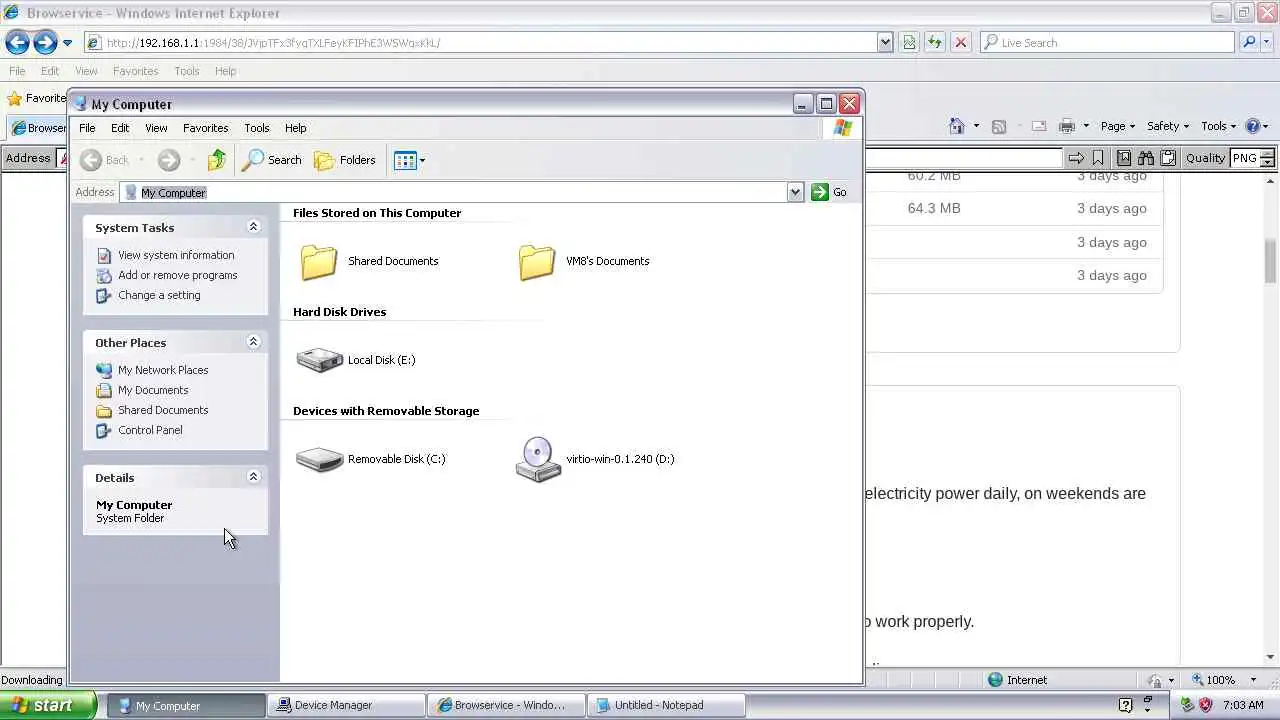The height and width of the screenshot is (720, 1280).
Task: Open the IE Page menu dropdown
Action: click(1118, 126)
